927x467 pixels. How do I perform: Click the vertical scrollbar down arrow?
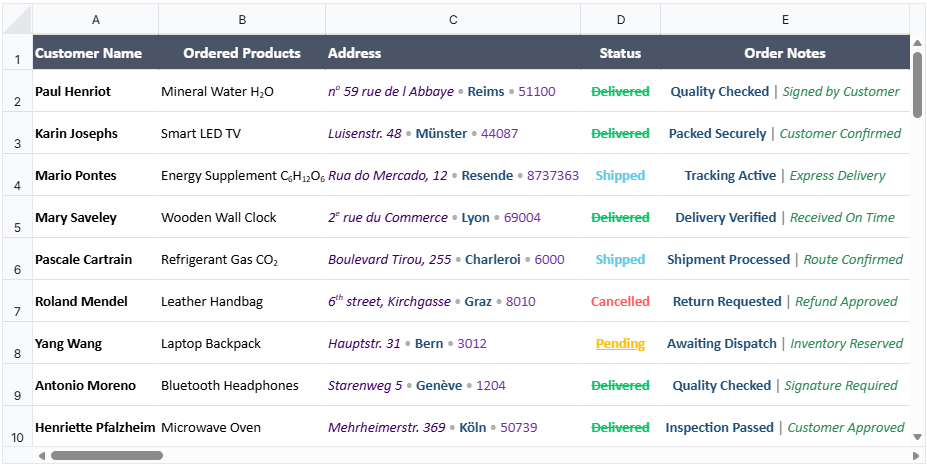917,437
